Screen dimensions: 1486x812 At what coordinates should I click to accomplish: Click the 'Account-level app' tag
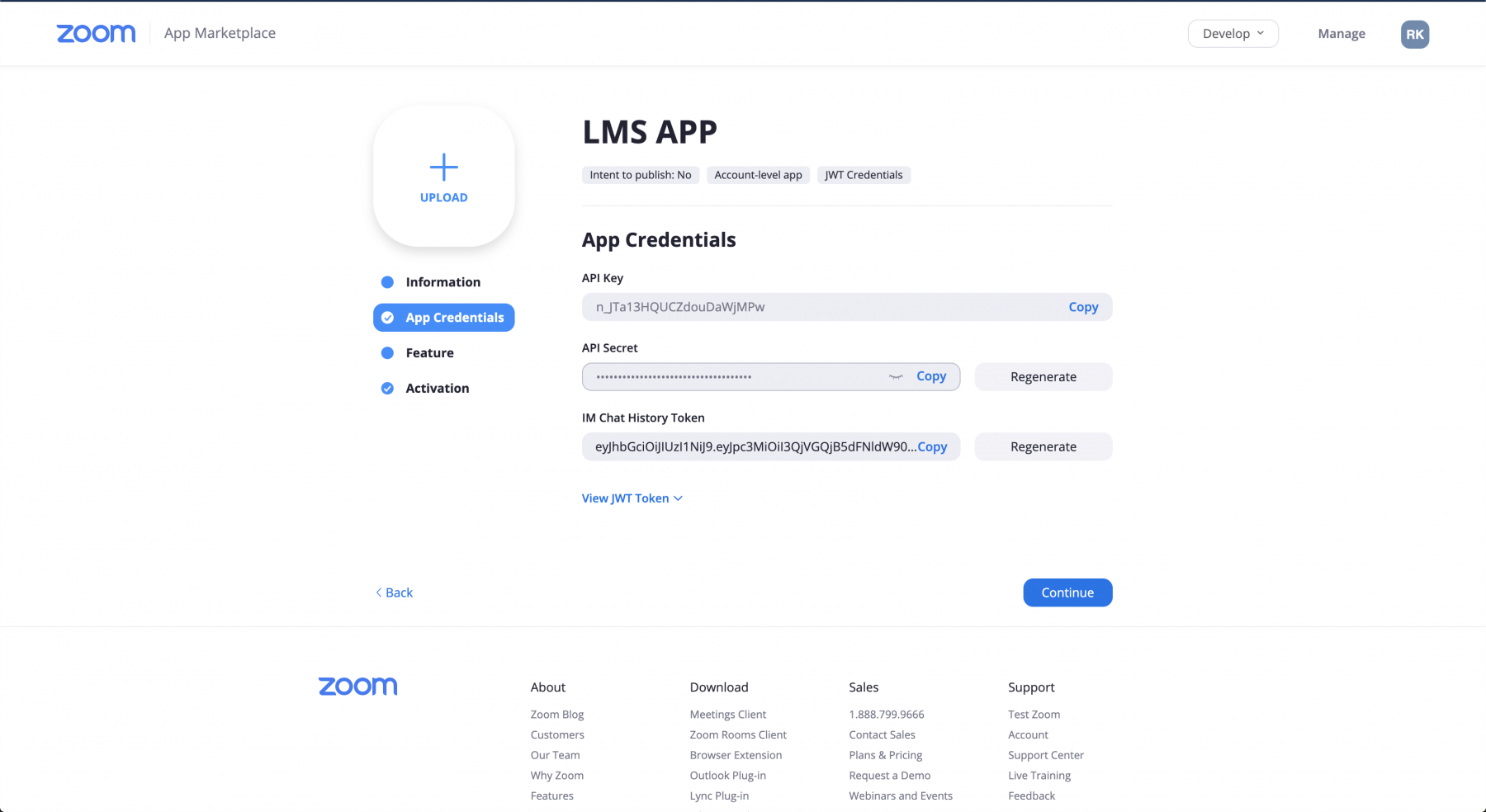coord(759,175)
